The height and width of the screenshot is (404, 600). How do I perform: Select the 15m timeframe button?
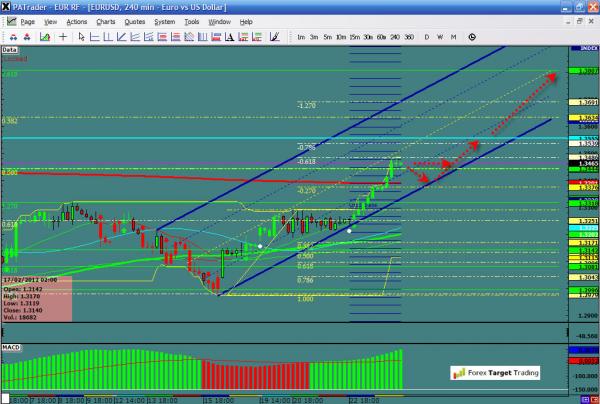point(354,37)
